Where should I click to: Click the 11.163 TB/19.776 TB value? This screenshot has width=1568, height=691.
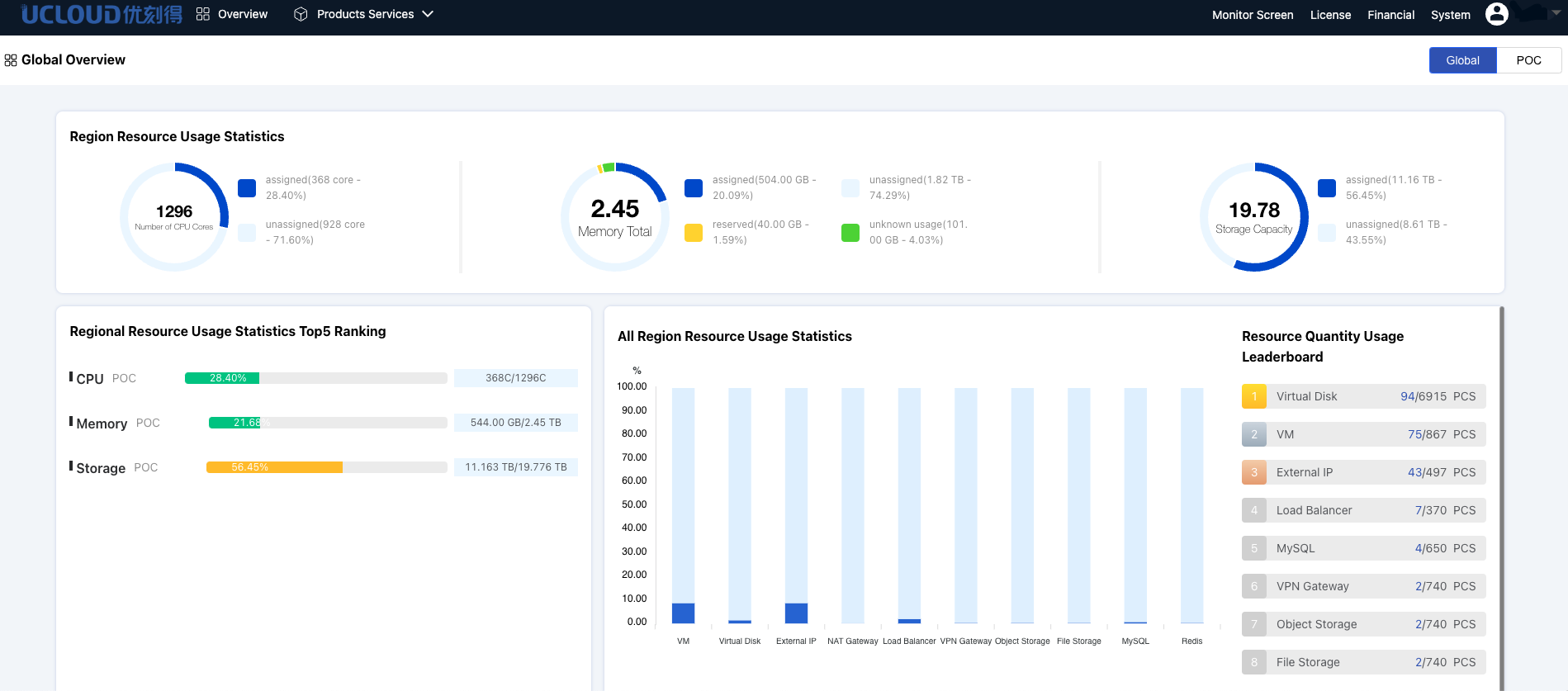[516, 467]
